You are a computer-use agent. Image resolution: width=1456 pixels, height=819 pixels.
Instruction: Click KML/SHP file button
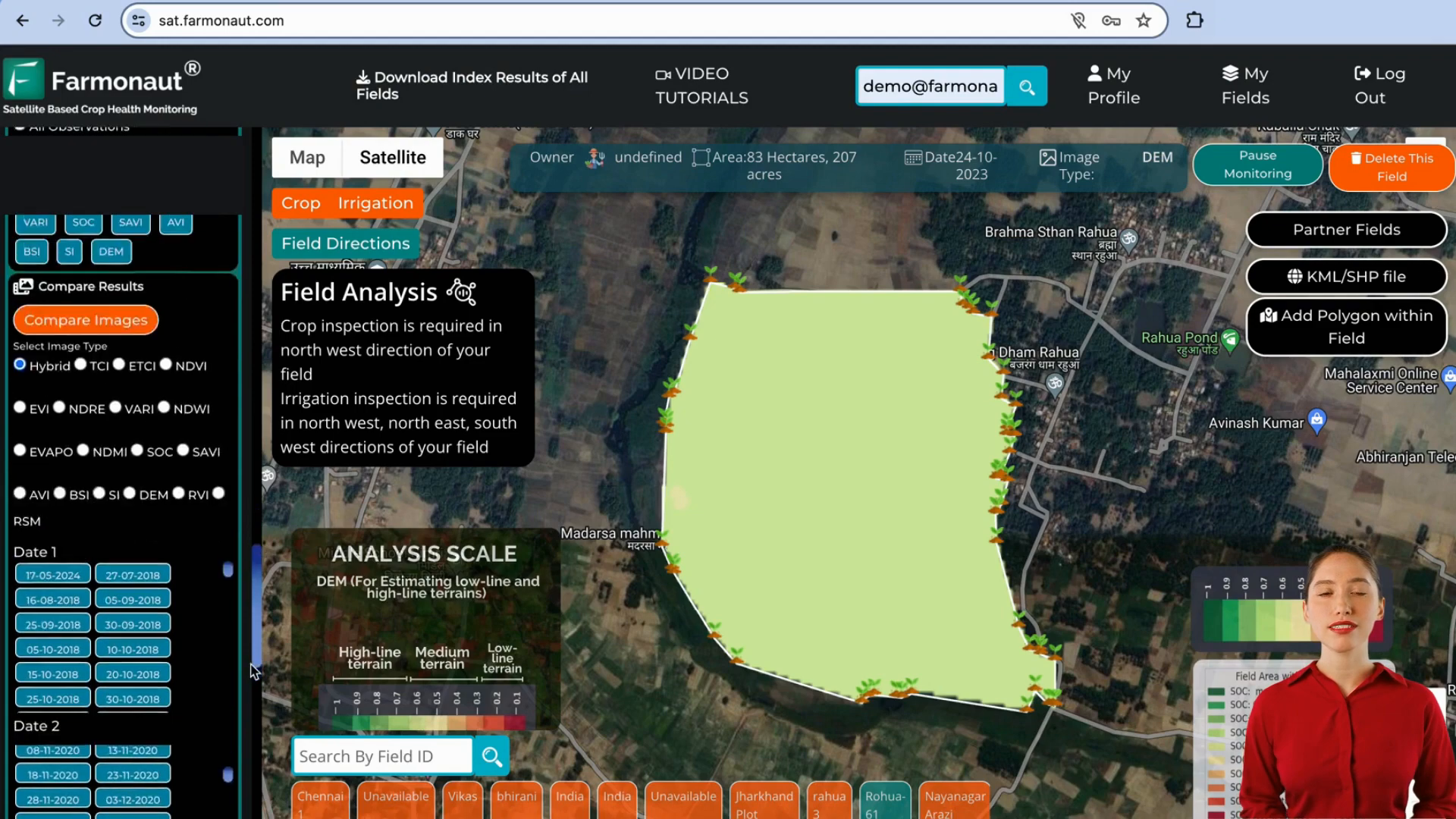pos(1346,277)
